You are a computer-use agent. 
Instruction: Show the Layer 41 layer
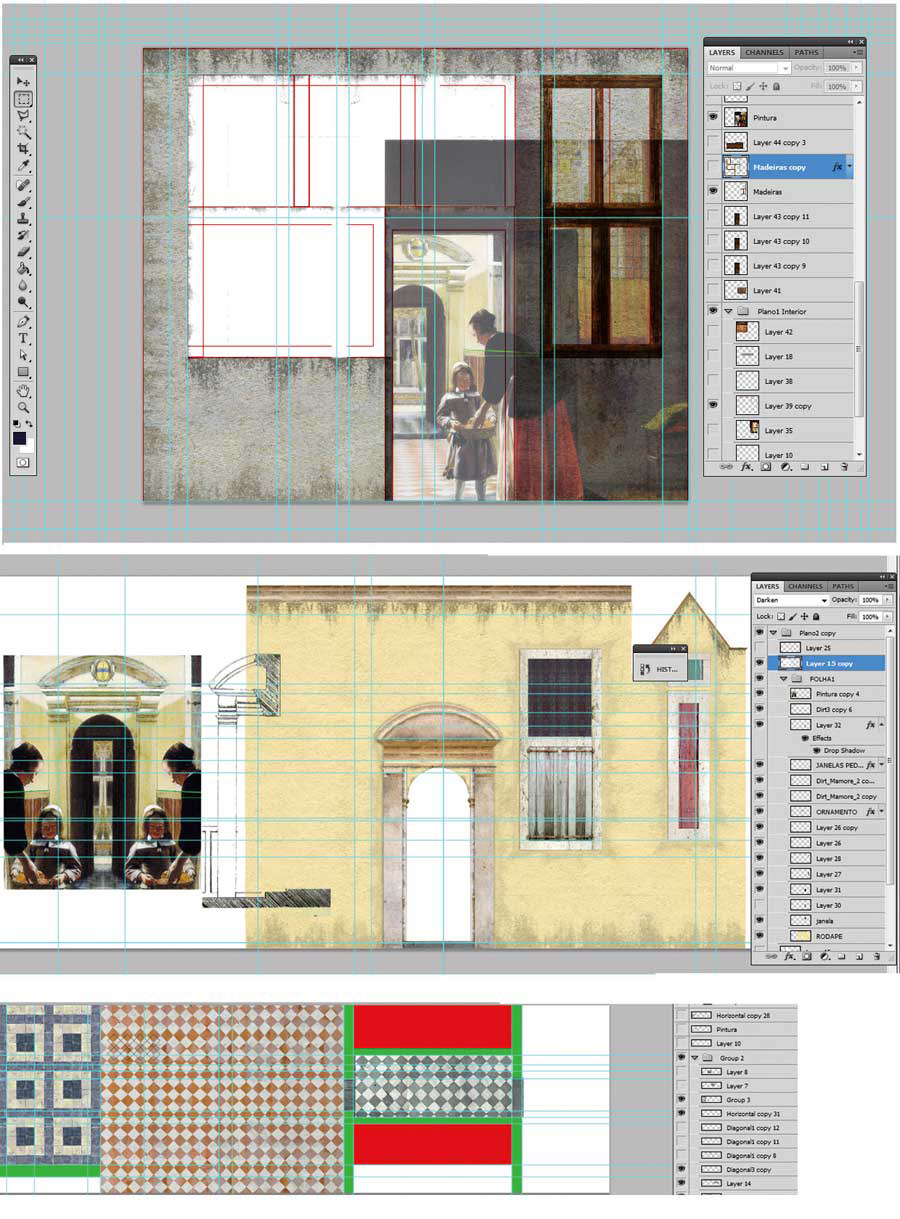[x=712, y=290]
